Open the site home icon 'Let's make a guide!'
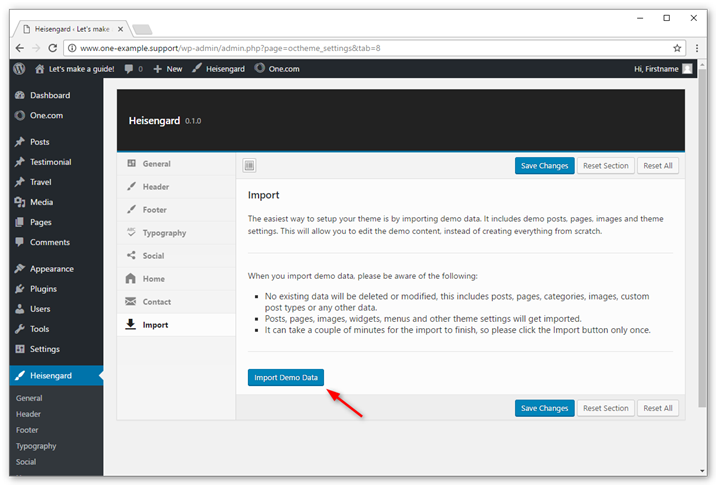Screen dimensions: 716x485 pyautogui.click(x=74, y=69)
